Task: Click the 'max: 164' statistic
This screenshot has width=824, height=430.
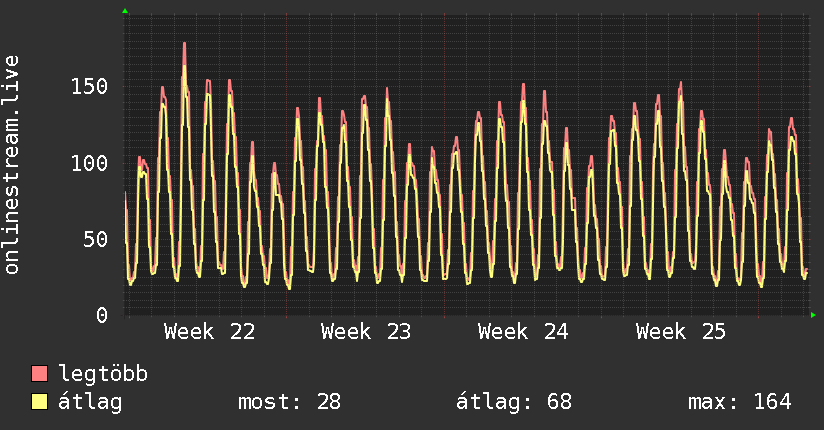Action: point(740,402)
